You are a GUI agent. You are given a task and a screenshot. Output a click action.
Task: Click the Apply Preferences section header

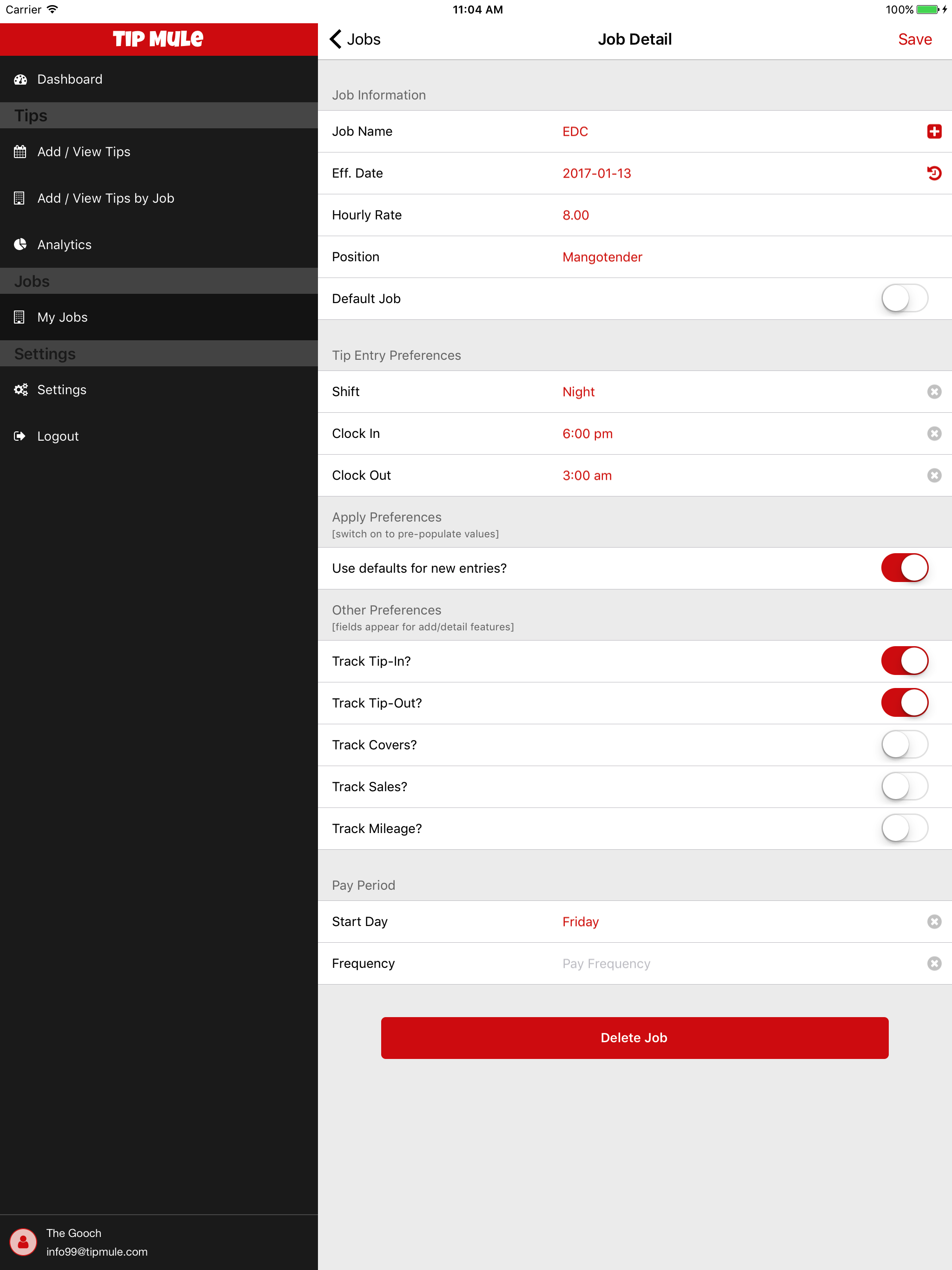point(386,517)
